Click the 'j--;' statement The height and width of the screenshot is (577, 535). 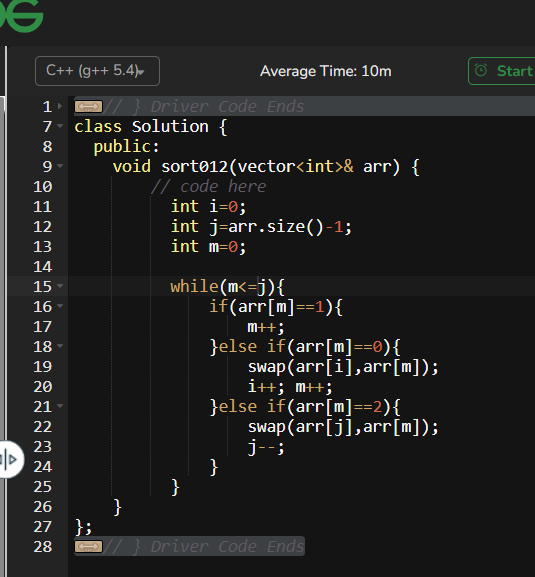click(266, 447)
